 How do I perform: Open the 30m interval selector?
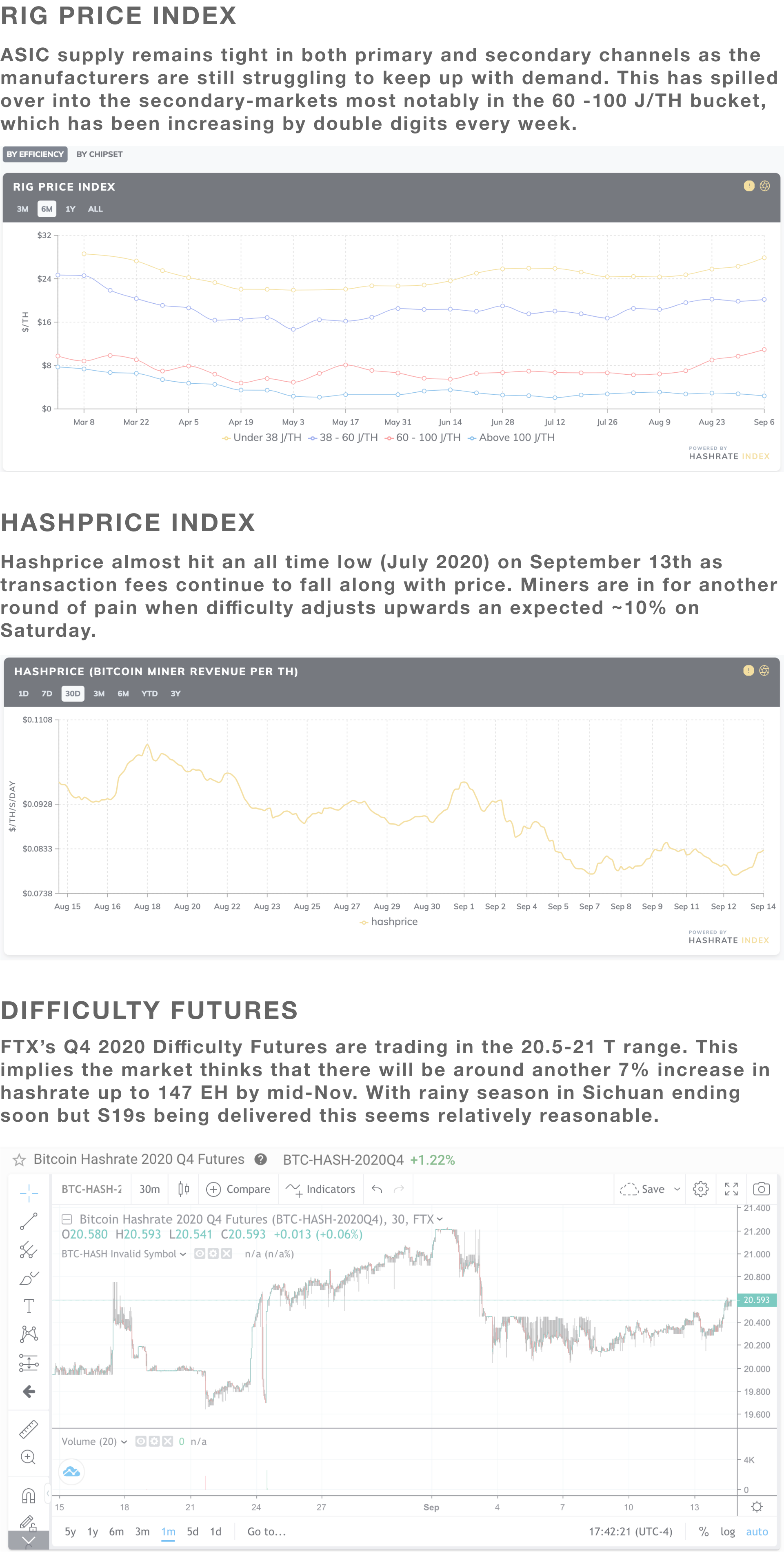149,1189
